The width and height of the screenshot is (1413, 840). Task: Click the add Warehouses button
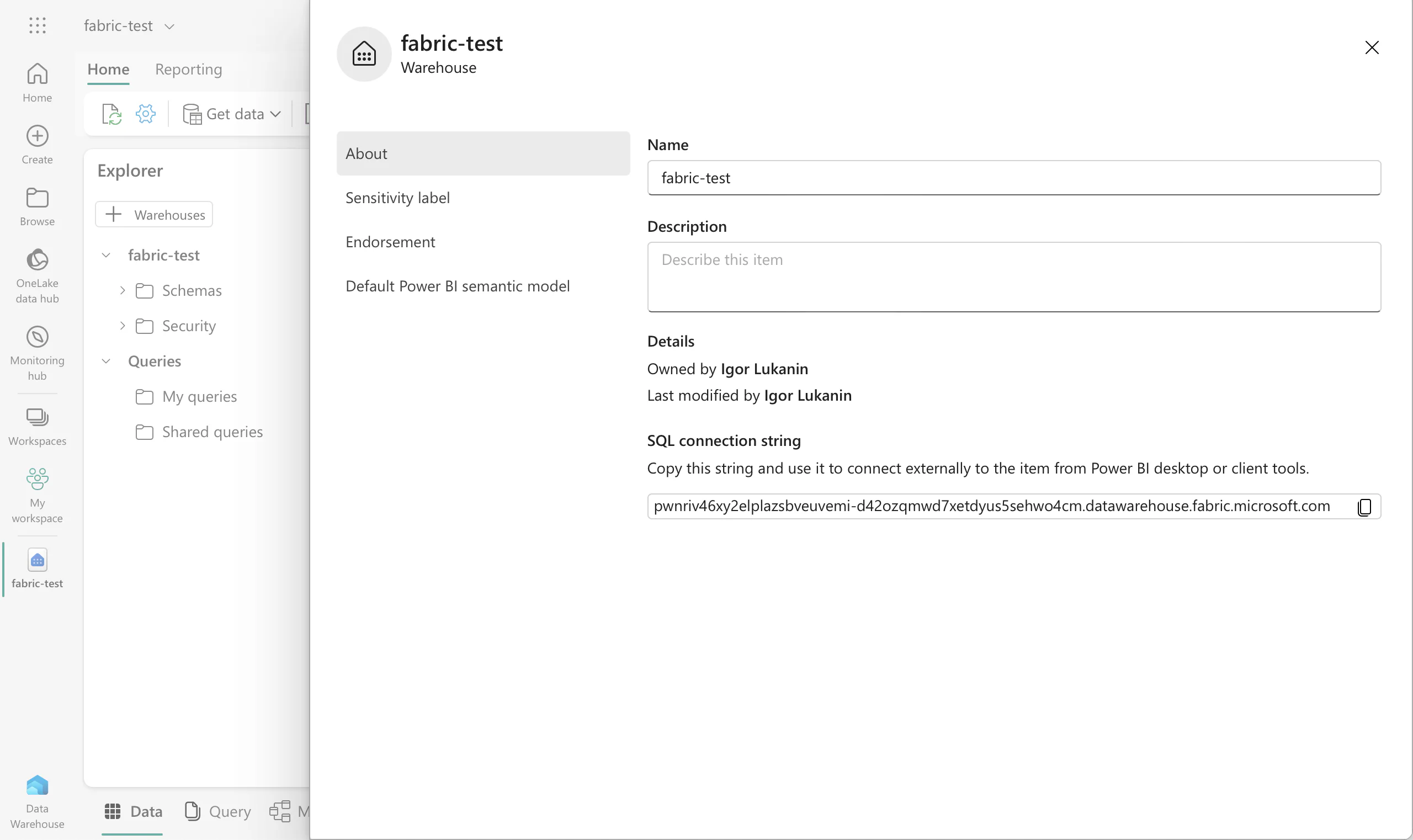(x=154, y=215)
